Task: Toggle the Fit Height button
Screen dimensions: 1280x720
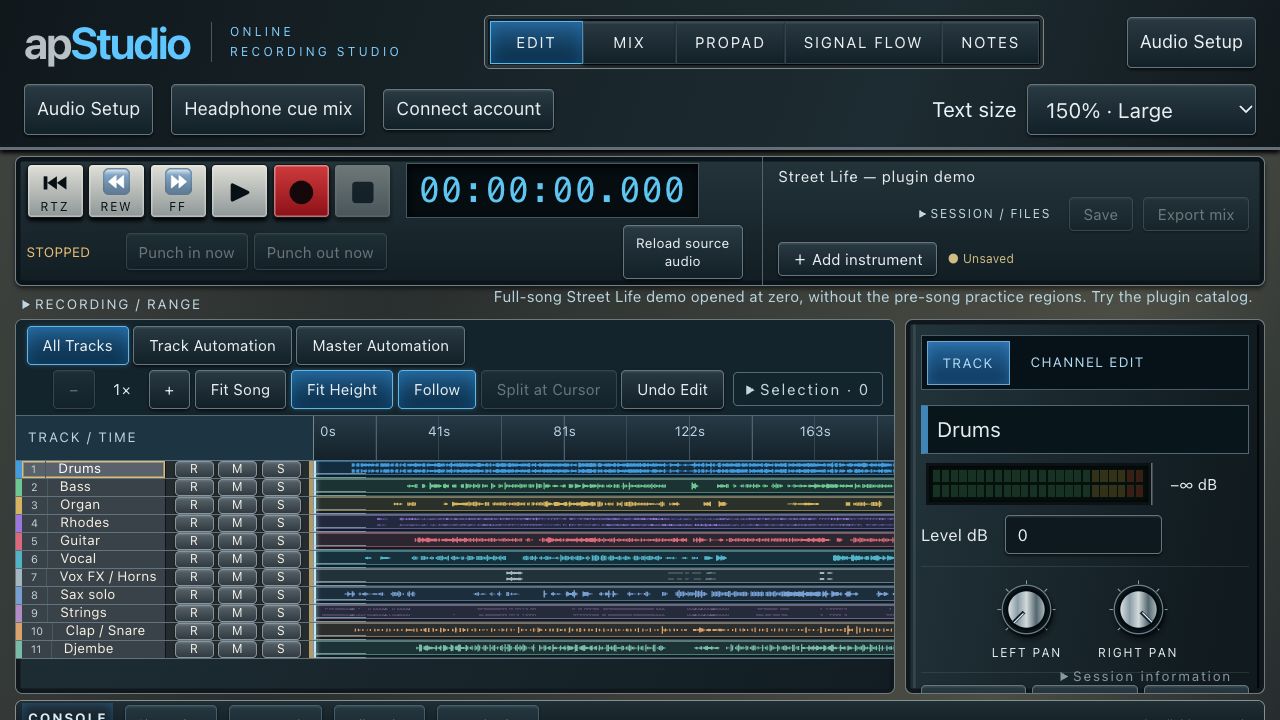Action: click(x=342, y=390)
